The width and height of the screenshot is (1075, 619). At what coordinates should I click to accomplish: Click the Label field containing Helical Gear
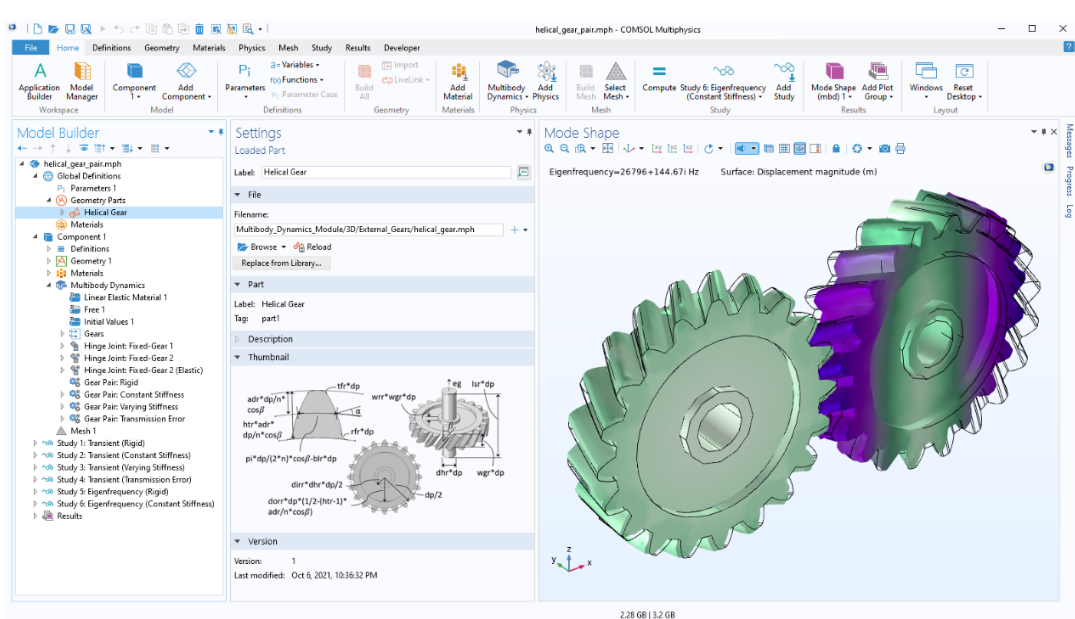tap(386, 172)
